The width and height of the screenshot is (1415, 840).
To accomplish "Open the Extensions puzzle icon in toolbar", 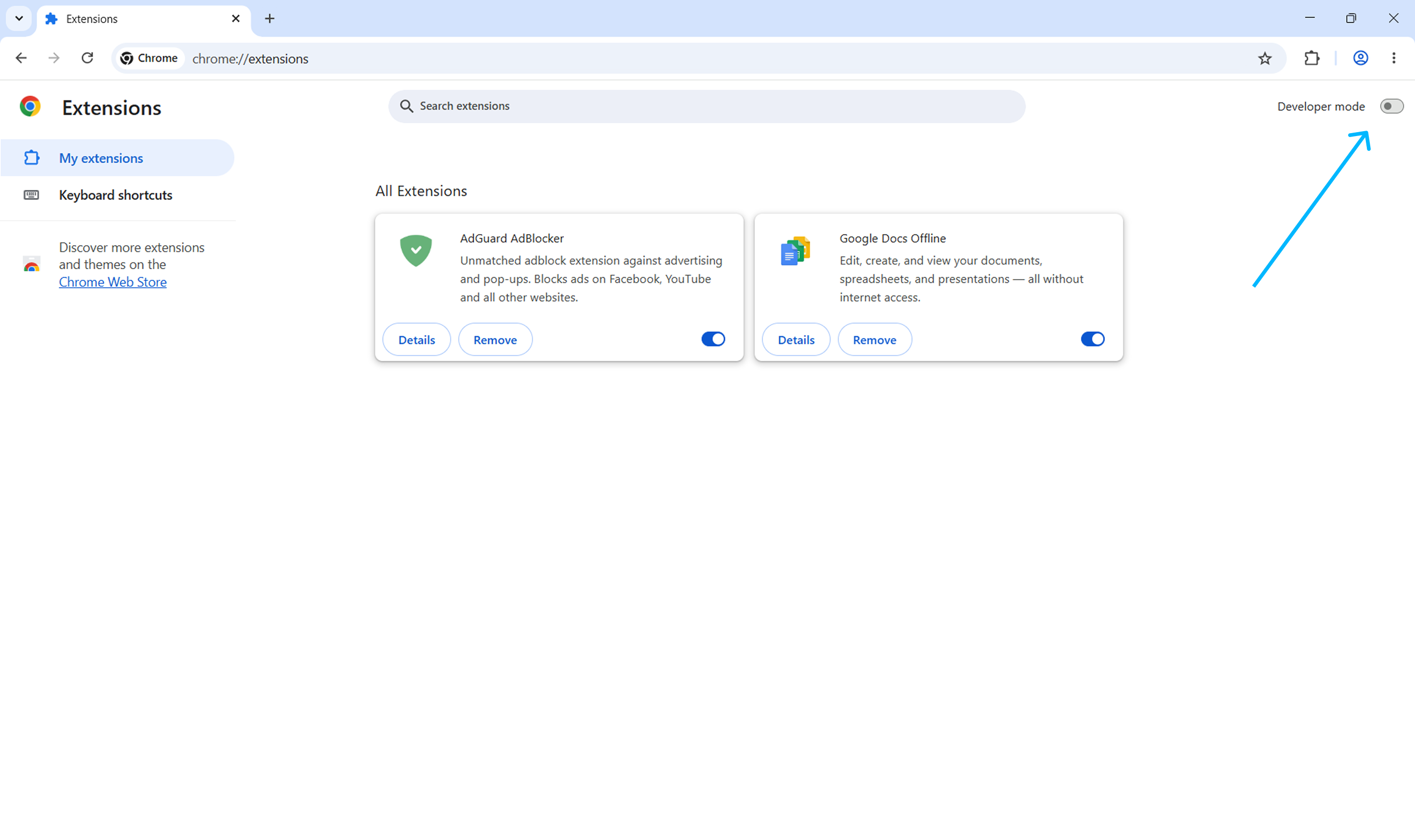I will [x=1311, y=58].
